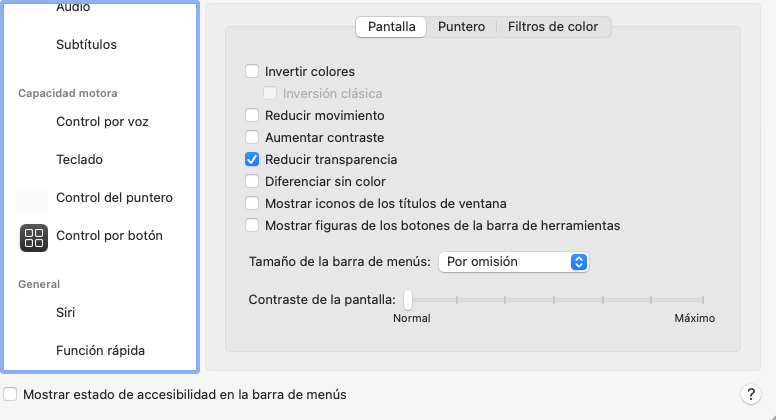Enable Mostrar estado de accesibilidad en barra de menús

point(10,395)
